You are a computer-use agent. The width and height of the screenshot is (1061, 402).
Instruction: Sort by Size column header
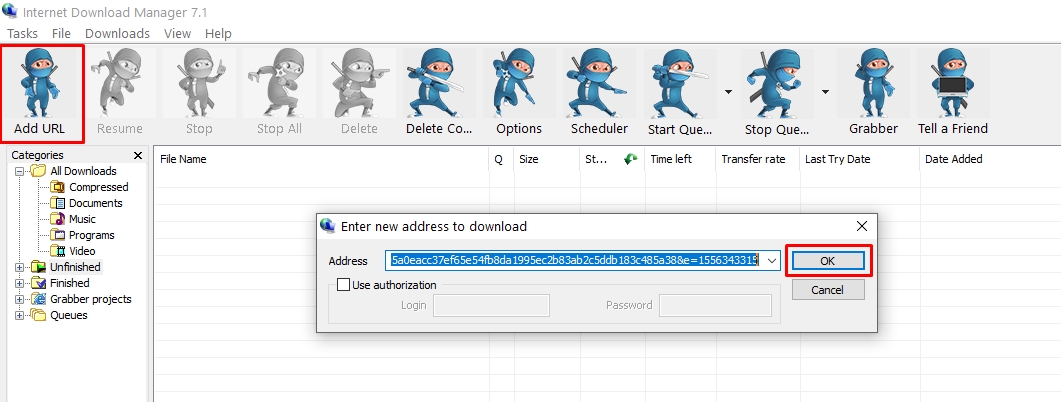tap(547, 159)
